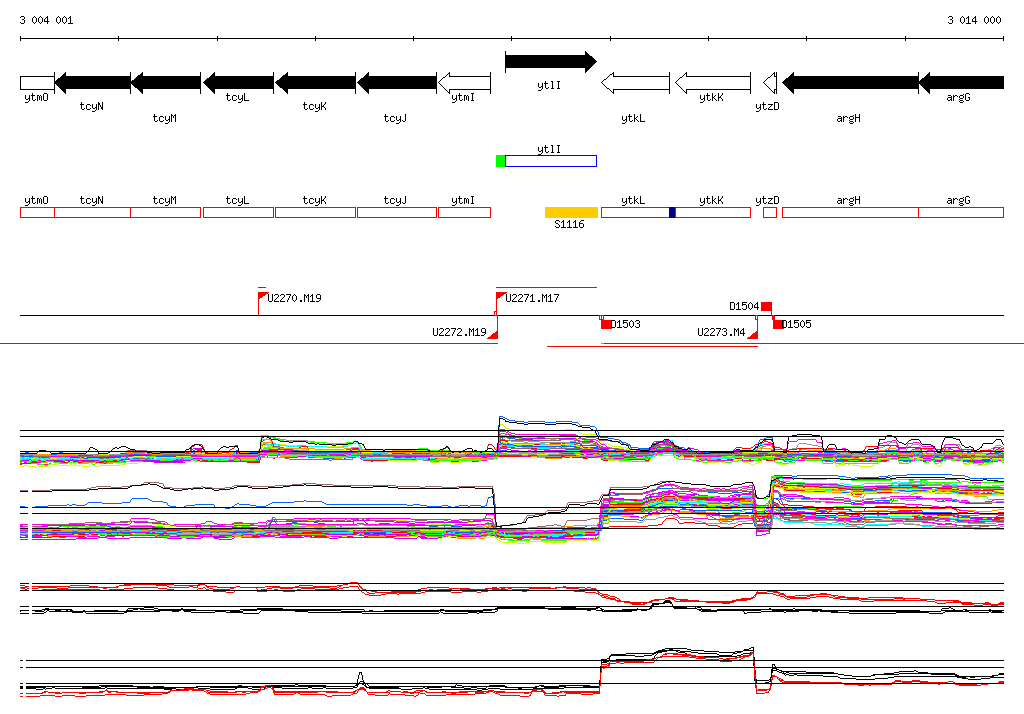Click the red-outlined ytkL annotation box

pyautogui.click(x=635, y=212)
